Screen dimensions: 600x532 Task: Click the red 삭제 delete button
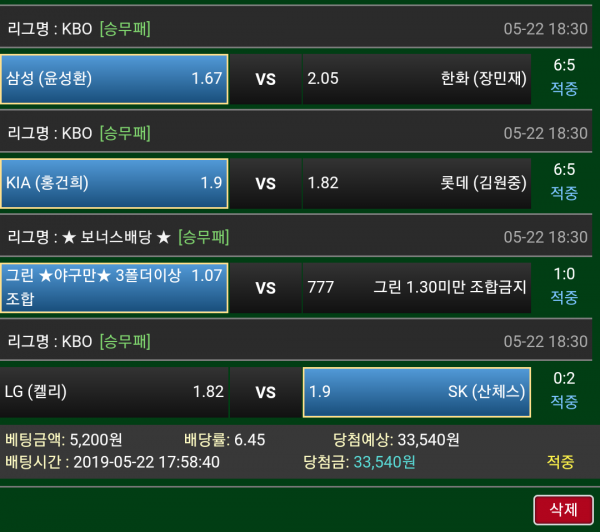pos(563,510)
